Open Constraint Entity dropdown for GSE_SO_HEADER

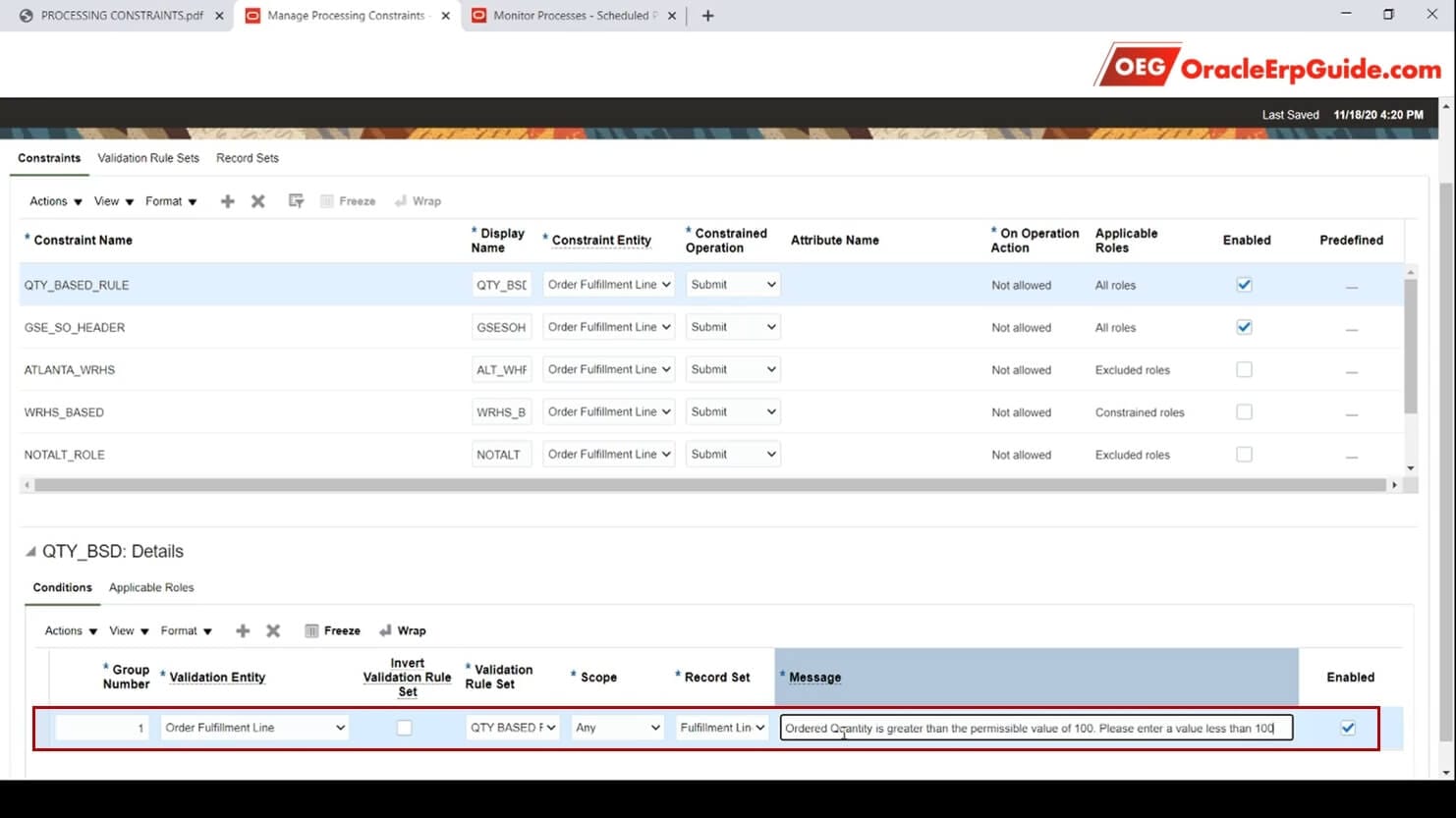[608, 327]
